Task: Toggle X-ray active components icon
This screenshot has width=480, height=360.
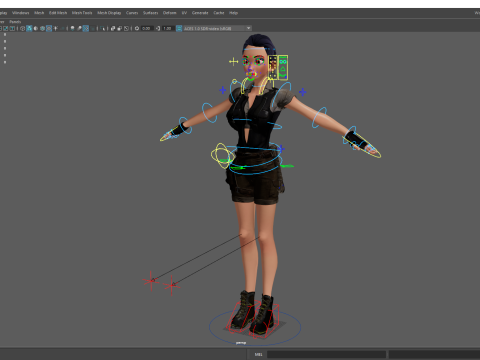Action: [120, 28]
